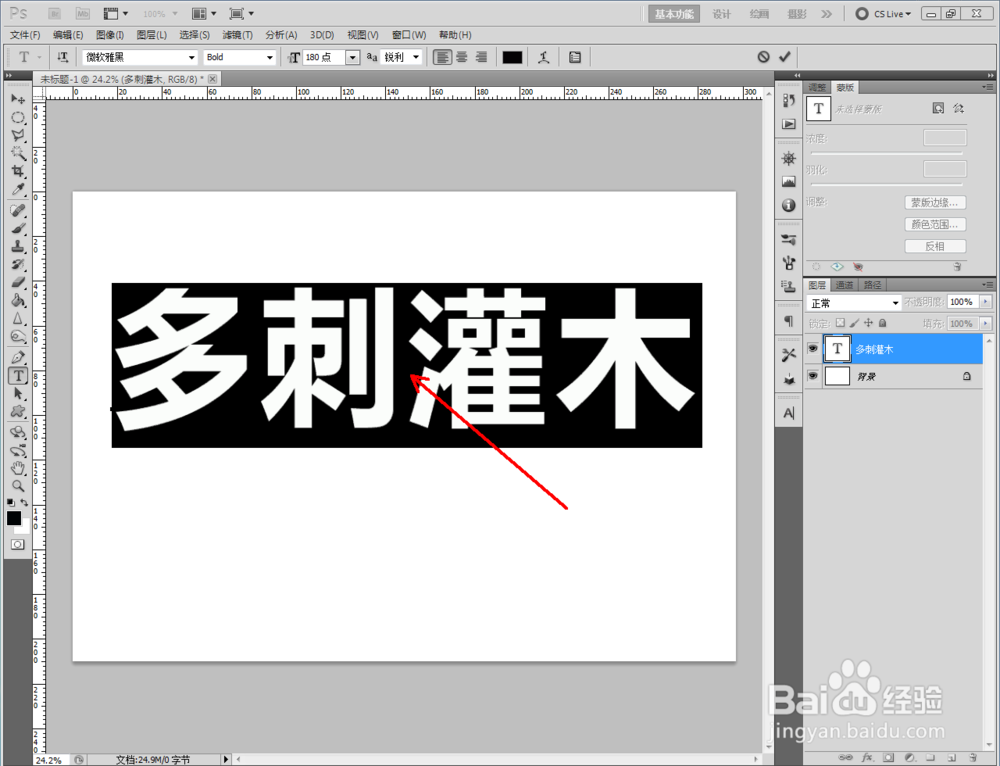Select the Move tool
1000x766 pixels.
(18, 99)
